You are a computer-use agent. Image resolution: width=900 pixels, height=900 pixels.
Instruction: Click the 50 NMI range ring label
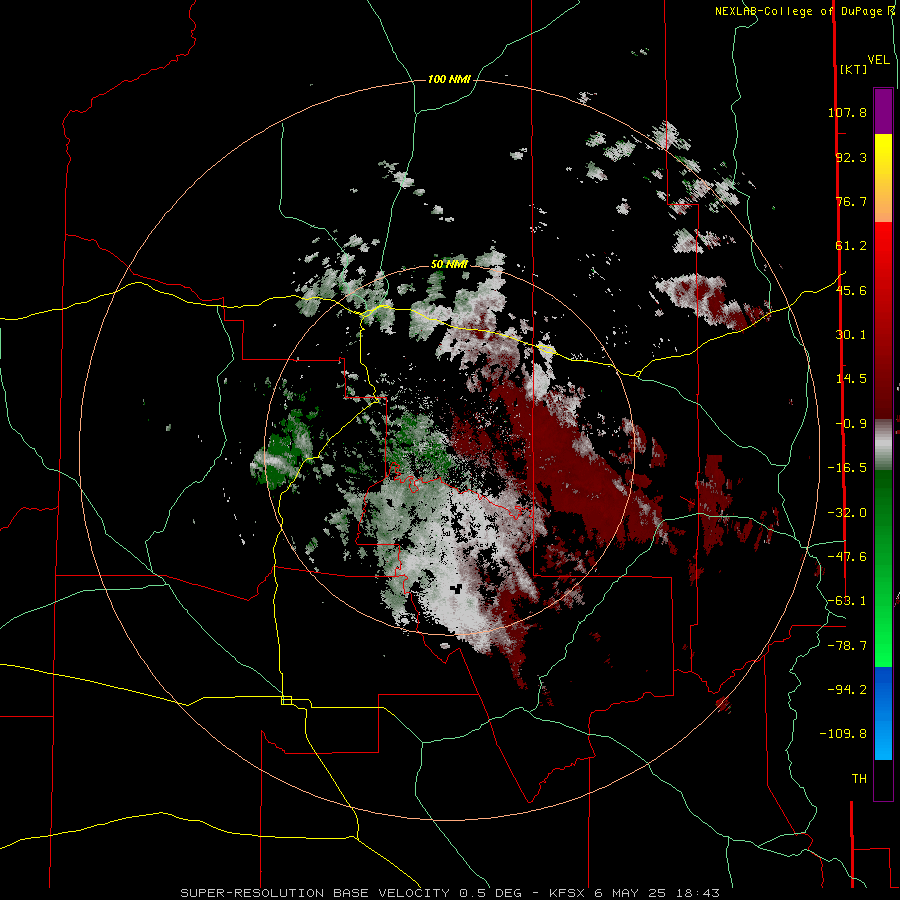click(449, 264)
